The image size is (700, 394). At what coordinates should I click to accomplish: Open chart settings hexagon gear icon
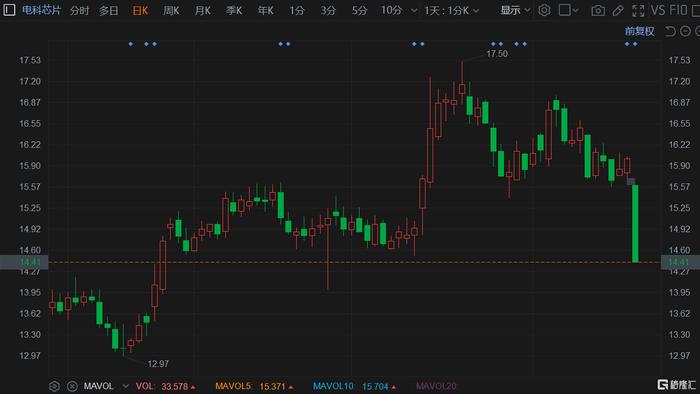[x=544, y=10]
